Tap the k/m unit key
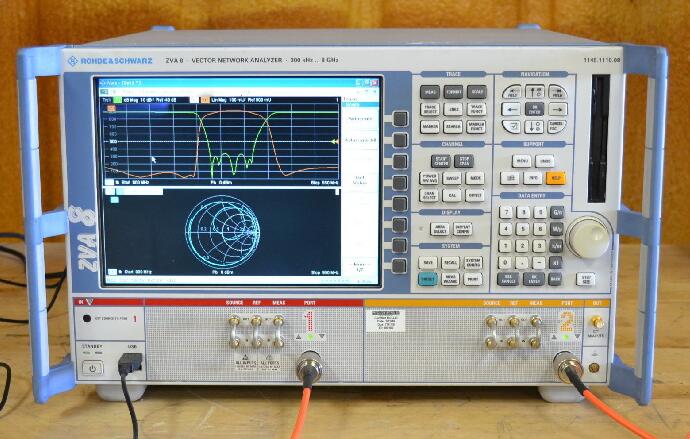 coord(556,246)
